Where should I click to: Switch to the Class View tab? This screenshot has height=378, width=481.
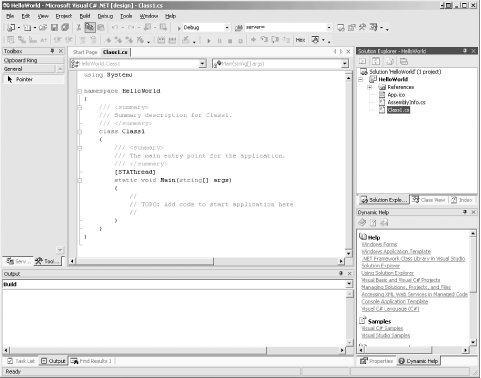pyautogui.click(x=429, y=200)
